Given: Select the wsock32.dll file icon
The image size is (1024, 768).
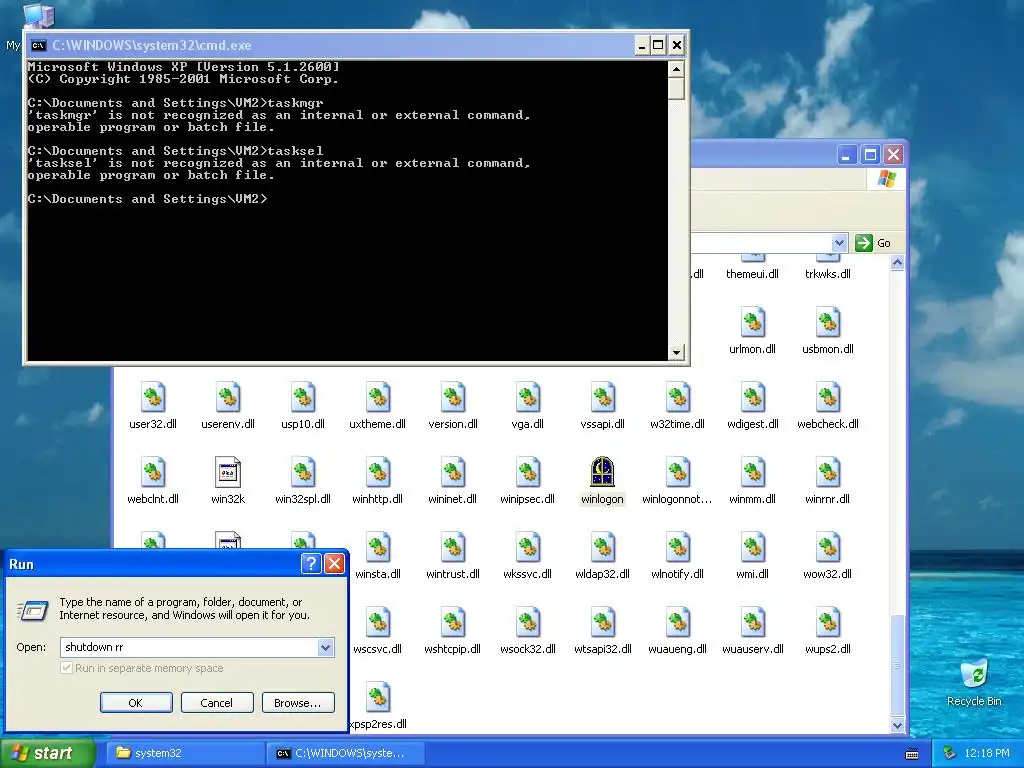Looking at the screenshot, I should click(x=528, y=623).
